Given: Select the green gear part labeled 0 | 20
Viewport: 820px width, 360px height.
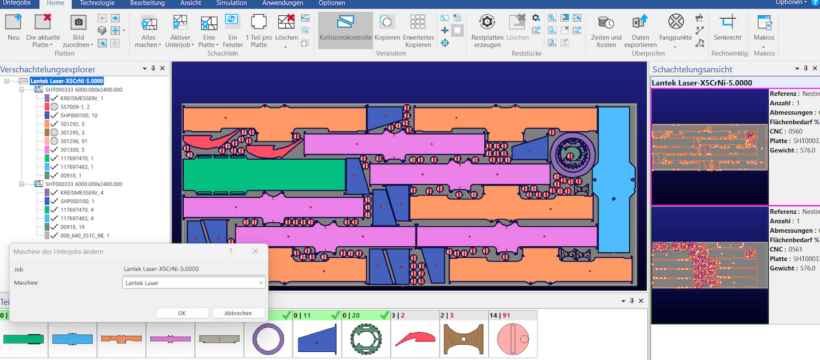Looking at the screenshot, I should (366, 340).
